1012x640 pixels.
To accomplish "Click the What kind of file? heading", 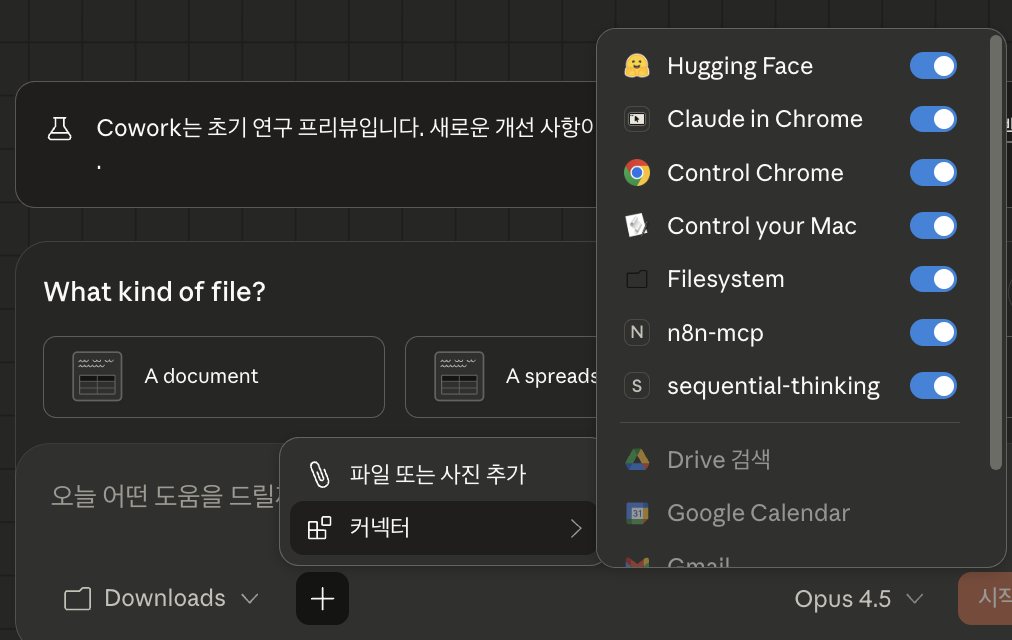I will tap(154, 292).
